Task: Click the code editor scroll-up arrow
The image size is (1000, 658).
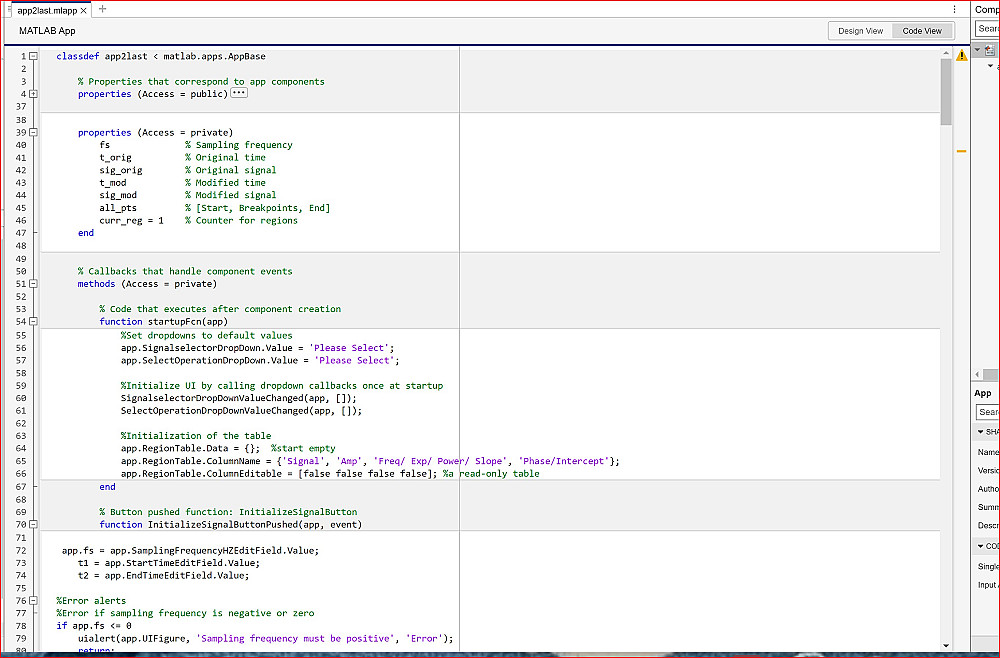Action: 946,54
